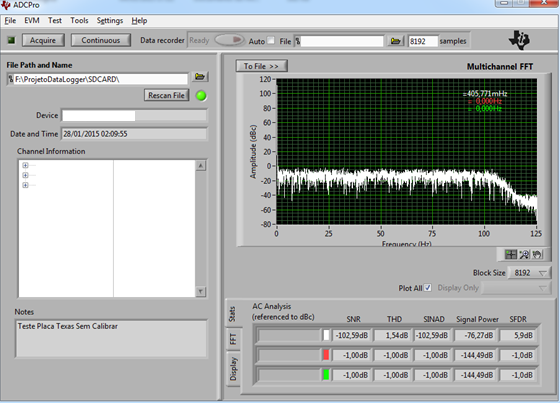The height and width of the screenshot is (403, 560).
Task: Uncheck the Plot All checkbox
Action: pos(428,288)
